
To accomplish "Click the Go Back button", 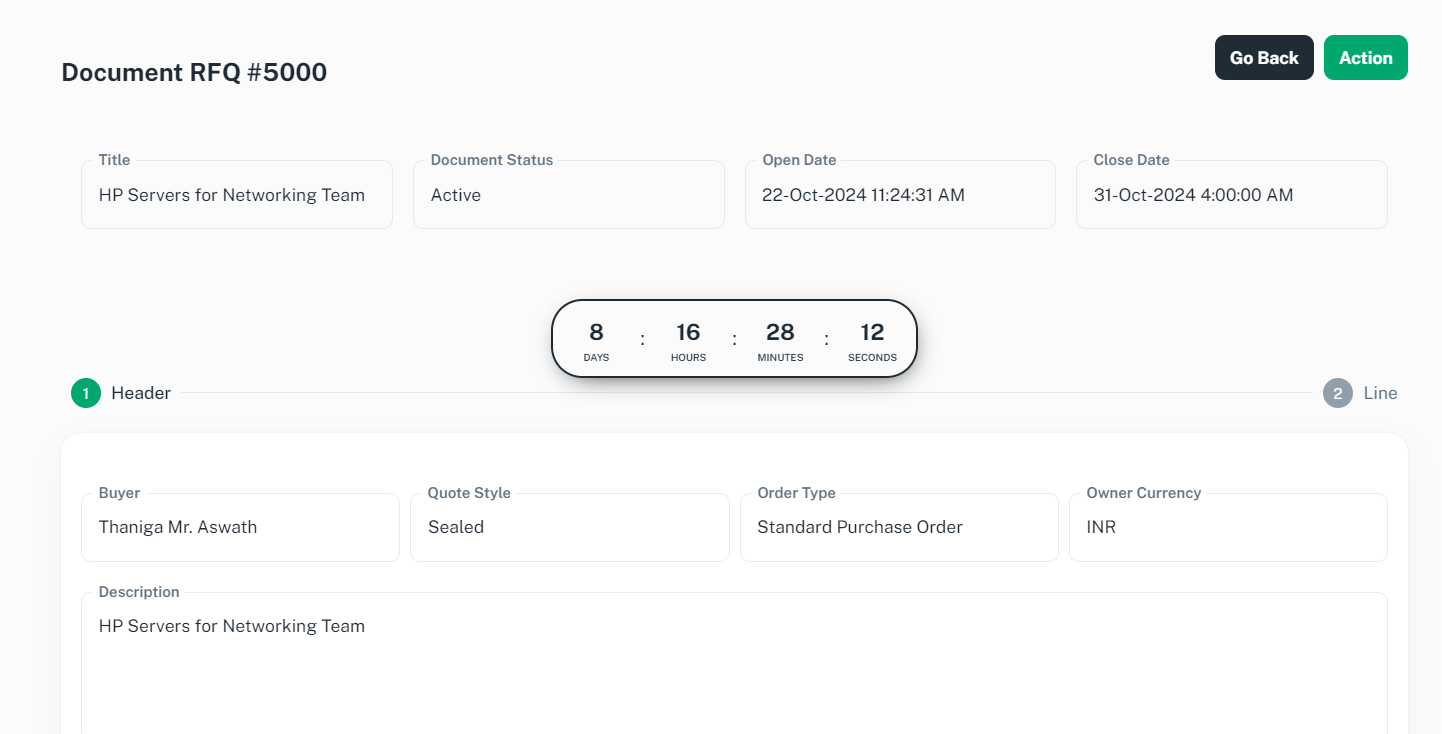I will point(1263,58).
